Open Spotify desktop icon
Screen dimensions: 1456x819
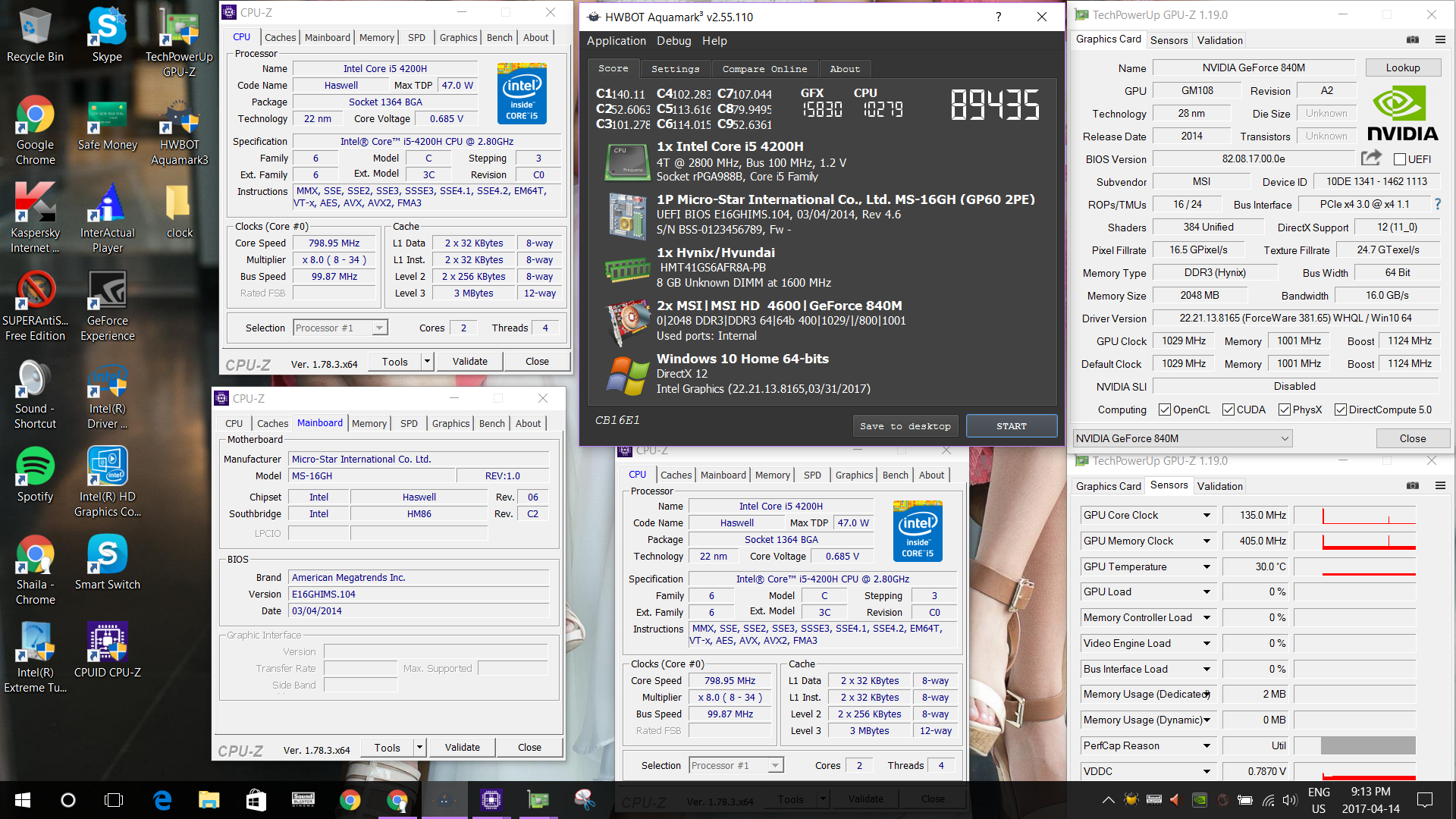[x=35, y=475]
